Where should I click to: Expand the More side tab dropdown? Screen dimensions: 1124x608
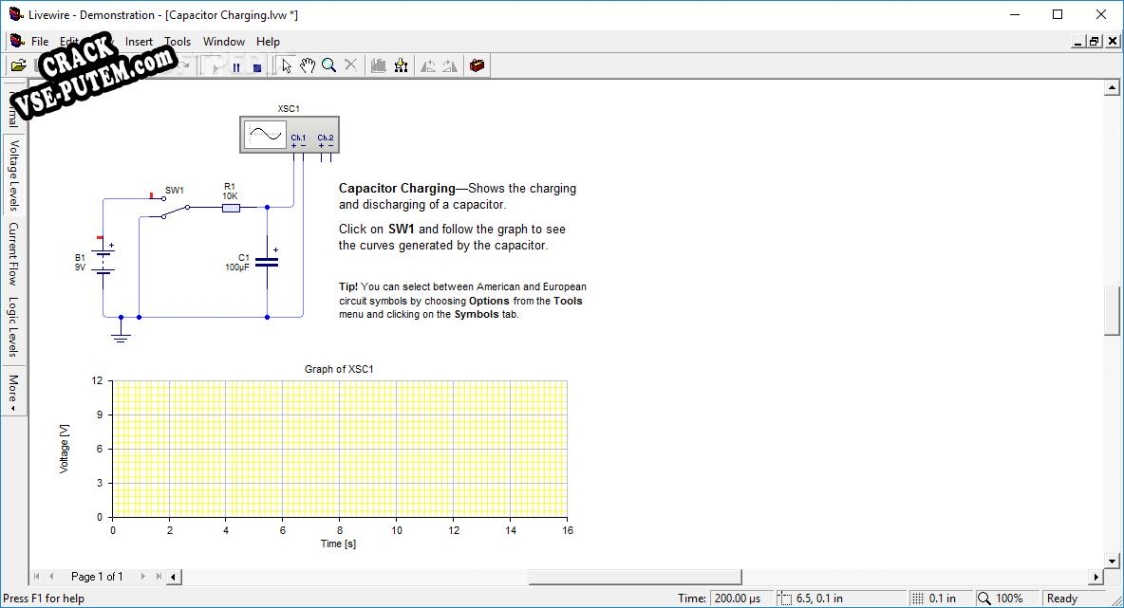point(13,392)
